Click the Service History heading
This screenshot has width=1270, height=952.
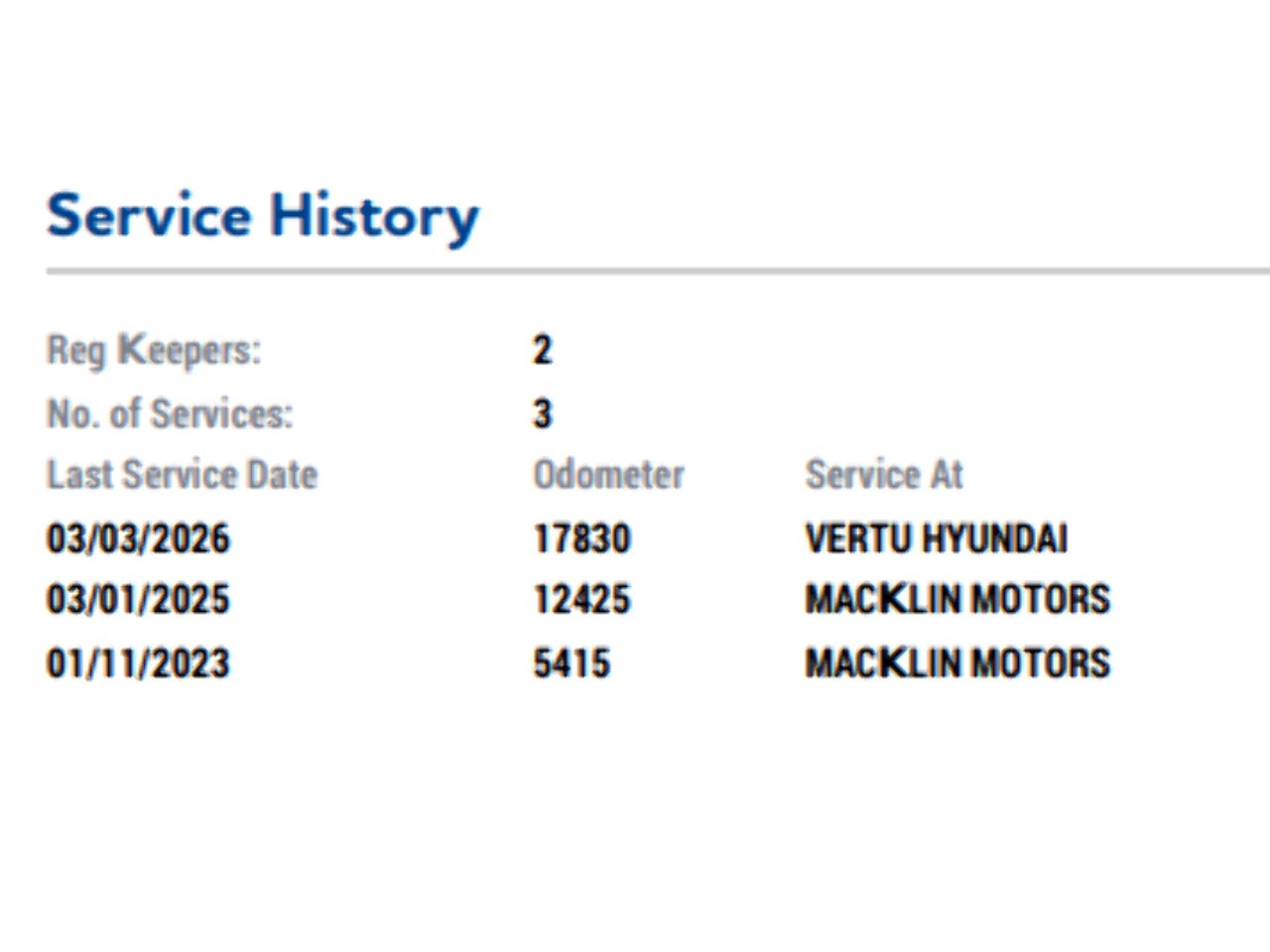(263, 216)
